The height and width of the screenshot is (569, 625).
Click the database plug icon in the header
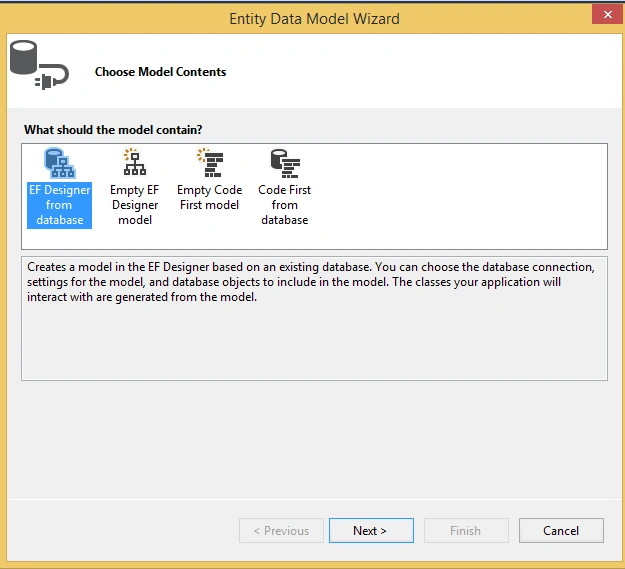(39, 65)
